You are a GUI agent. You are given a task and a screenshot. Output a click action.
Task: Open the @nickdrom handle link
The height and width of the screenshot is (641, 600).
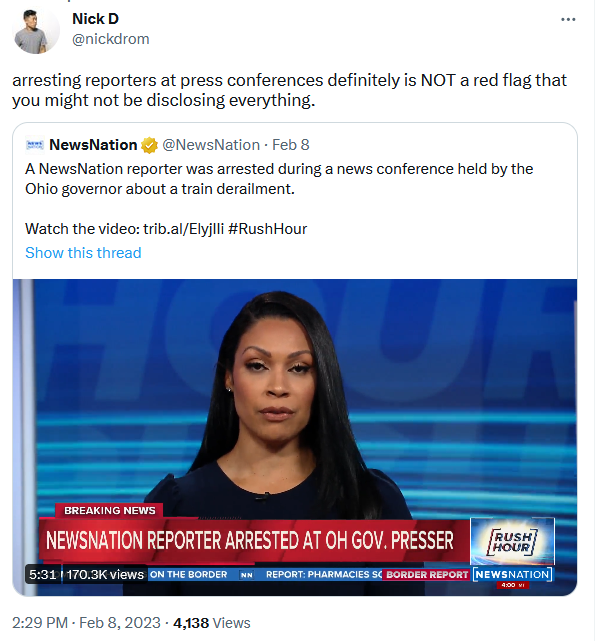[111, 39]
